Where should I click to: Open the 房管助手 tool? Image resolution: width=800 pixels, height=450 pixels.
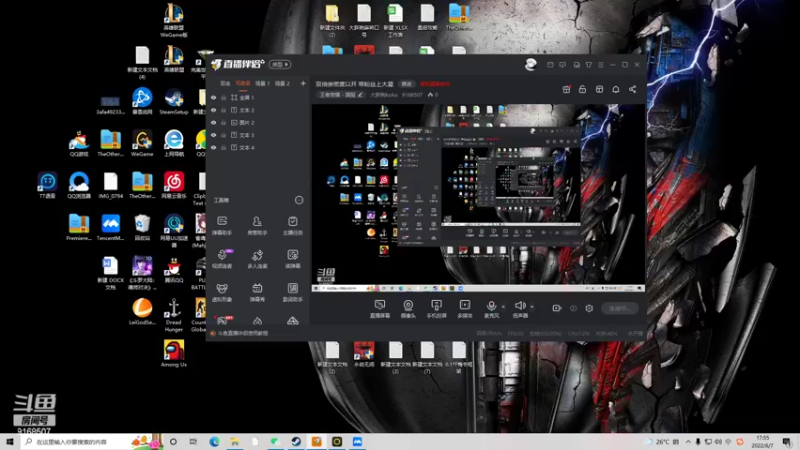pyautogui.click(x=257, y=225)
